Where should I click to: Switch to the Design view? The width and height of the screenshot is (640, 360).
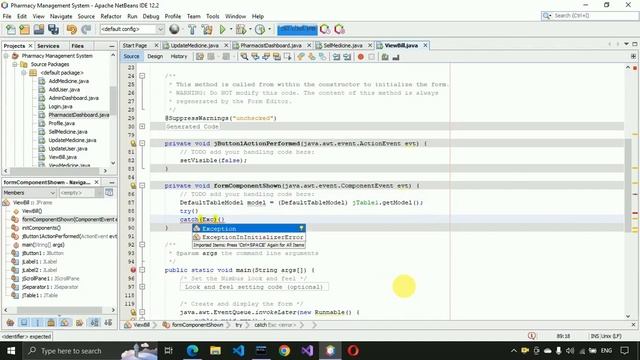[155, 56]
